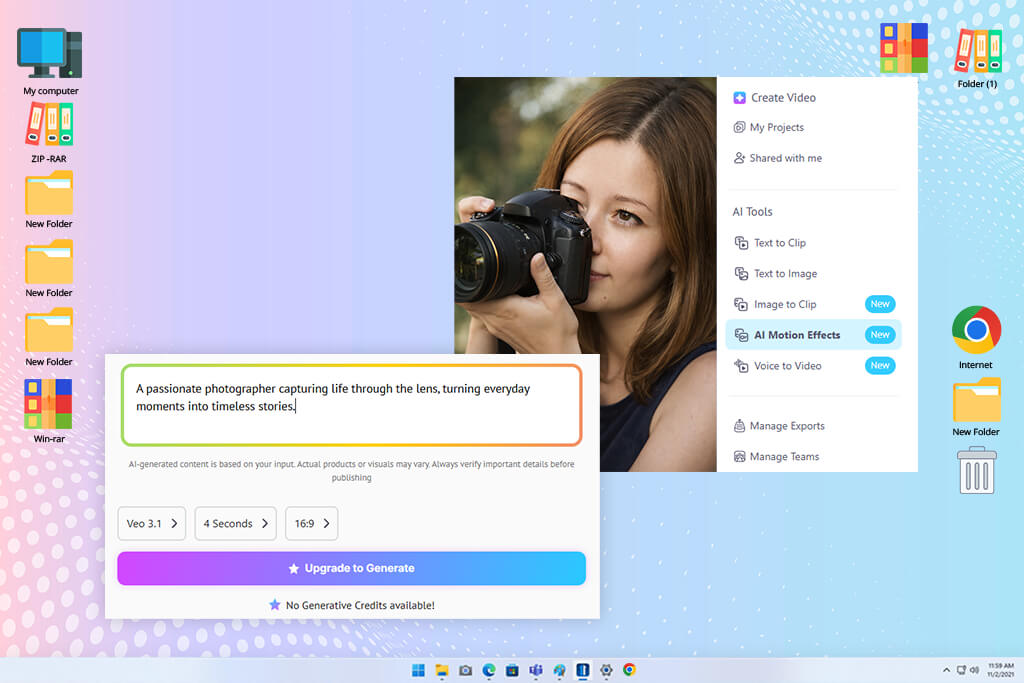Select the New Folder icon under Internet

976,407
